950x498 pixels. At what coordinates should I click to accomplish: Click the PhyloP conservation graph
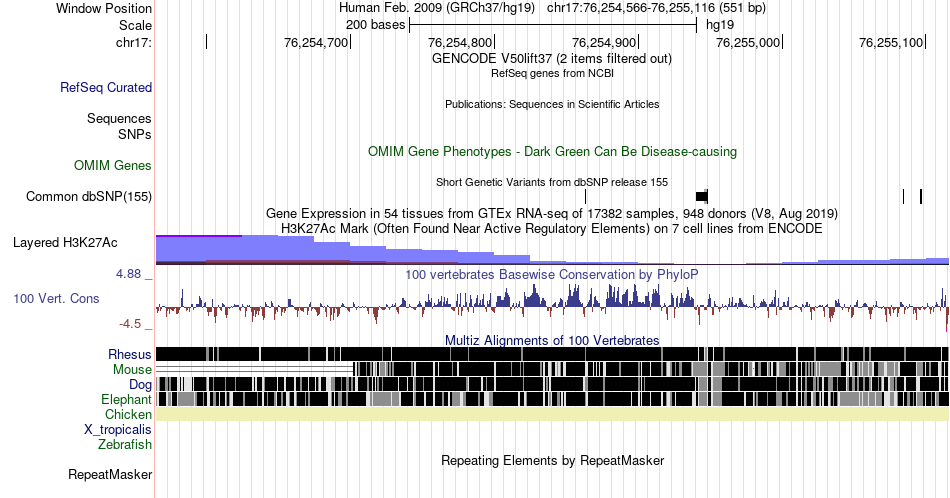[552, 307]
